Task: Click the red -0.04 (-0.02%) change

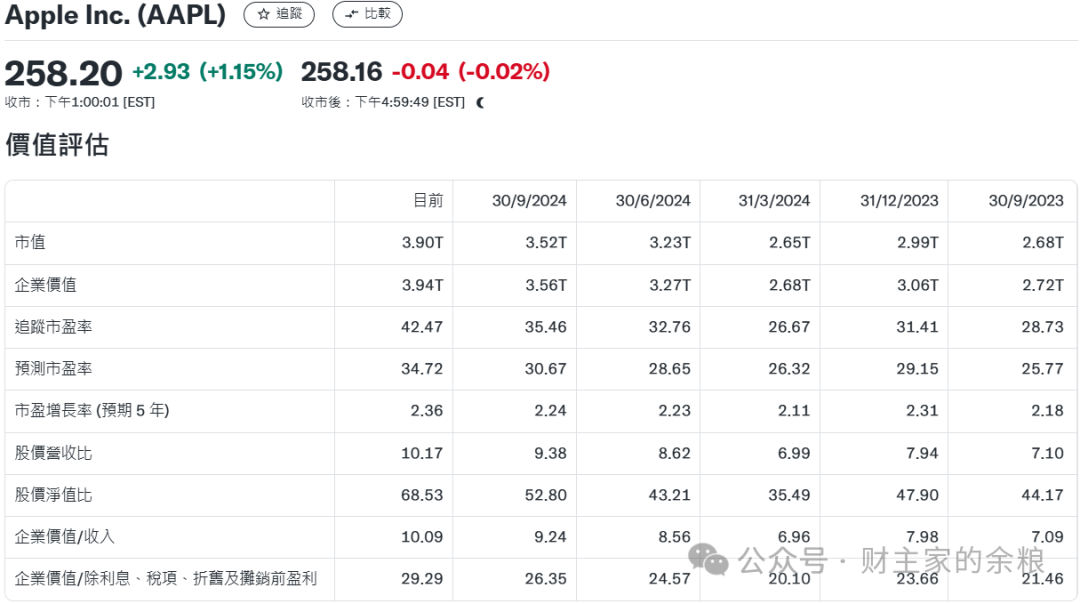Action: (x=471, y=72)
